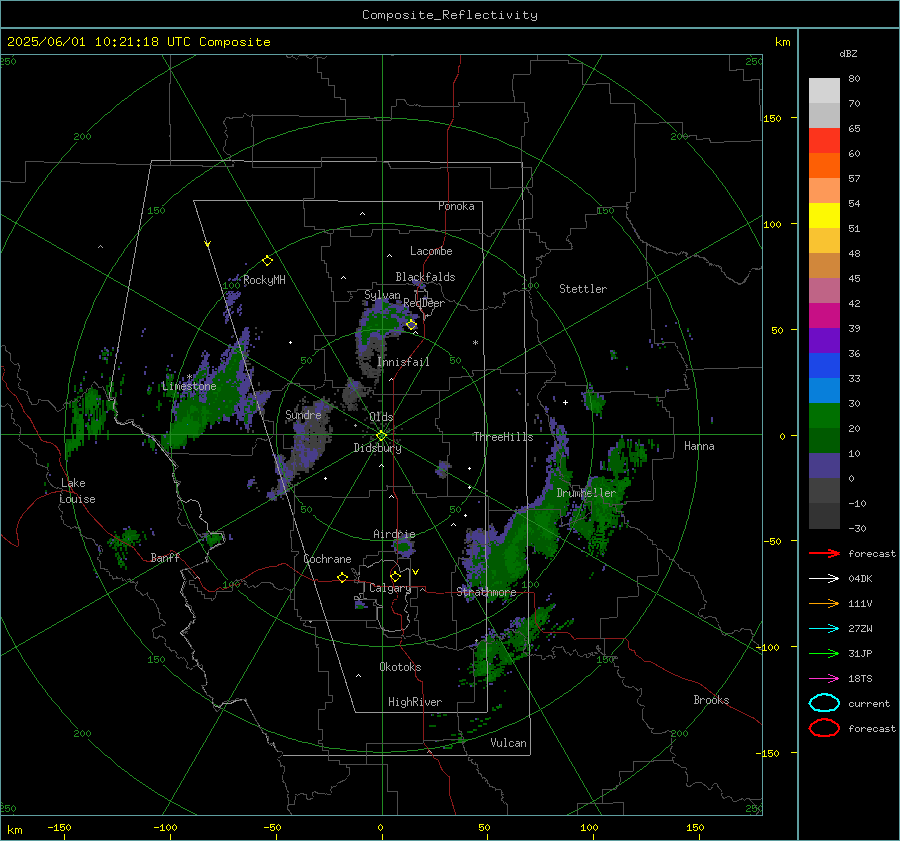Select the yellow 54 dBZ swatch
900x841 pixels.
(x=824, y=215)
